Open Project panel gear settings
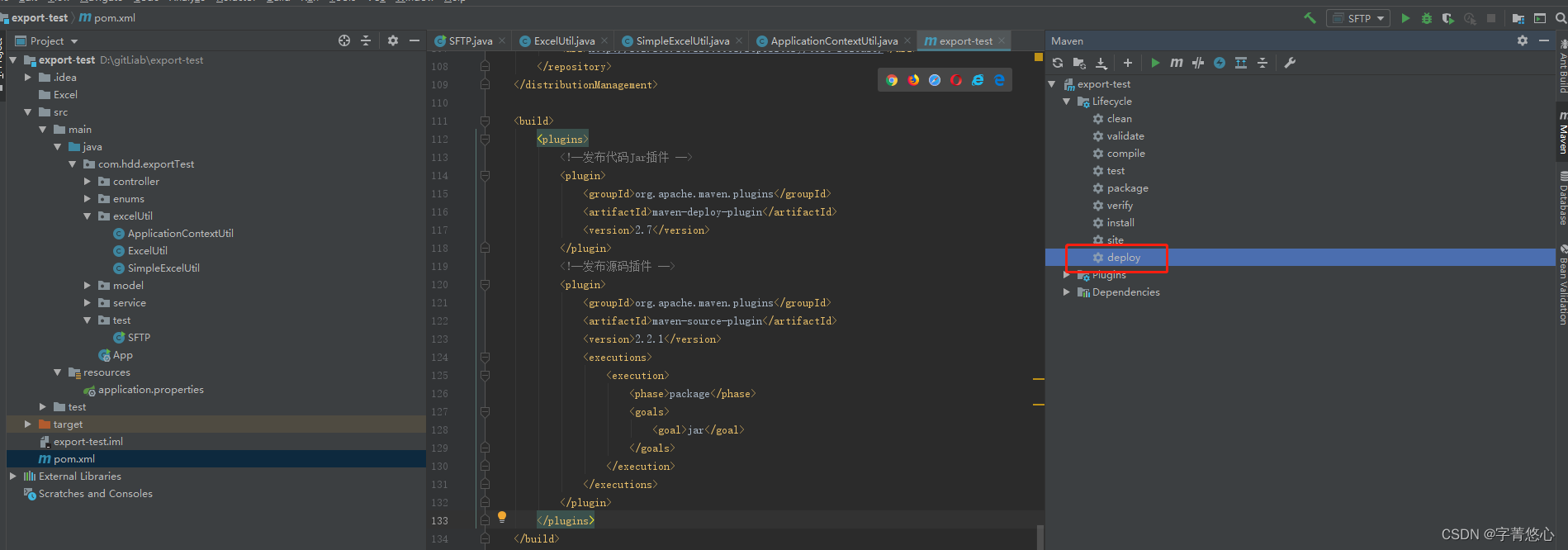 393,40
